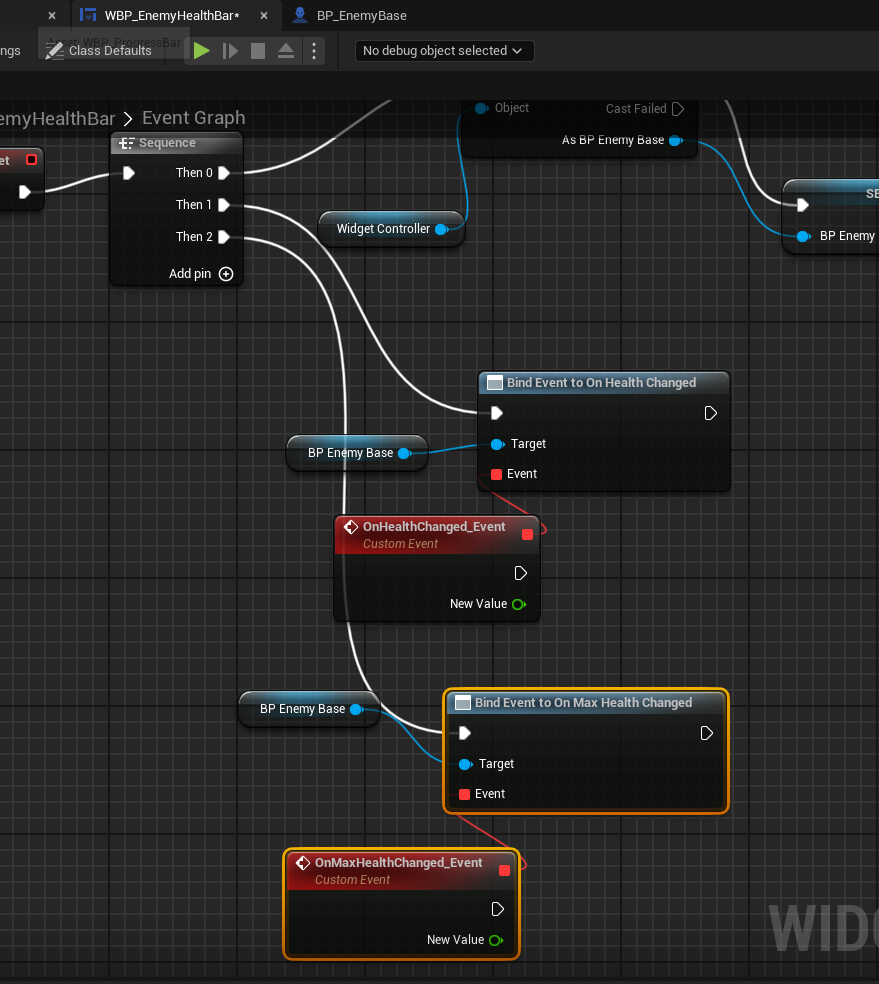Open the debug object selector dropdown
The width and height of the screenshot is (879, 984).
point(444,51)
